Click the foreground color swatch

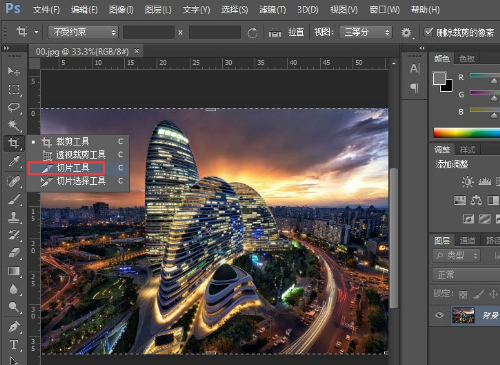pos(439,79)
